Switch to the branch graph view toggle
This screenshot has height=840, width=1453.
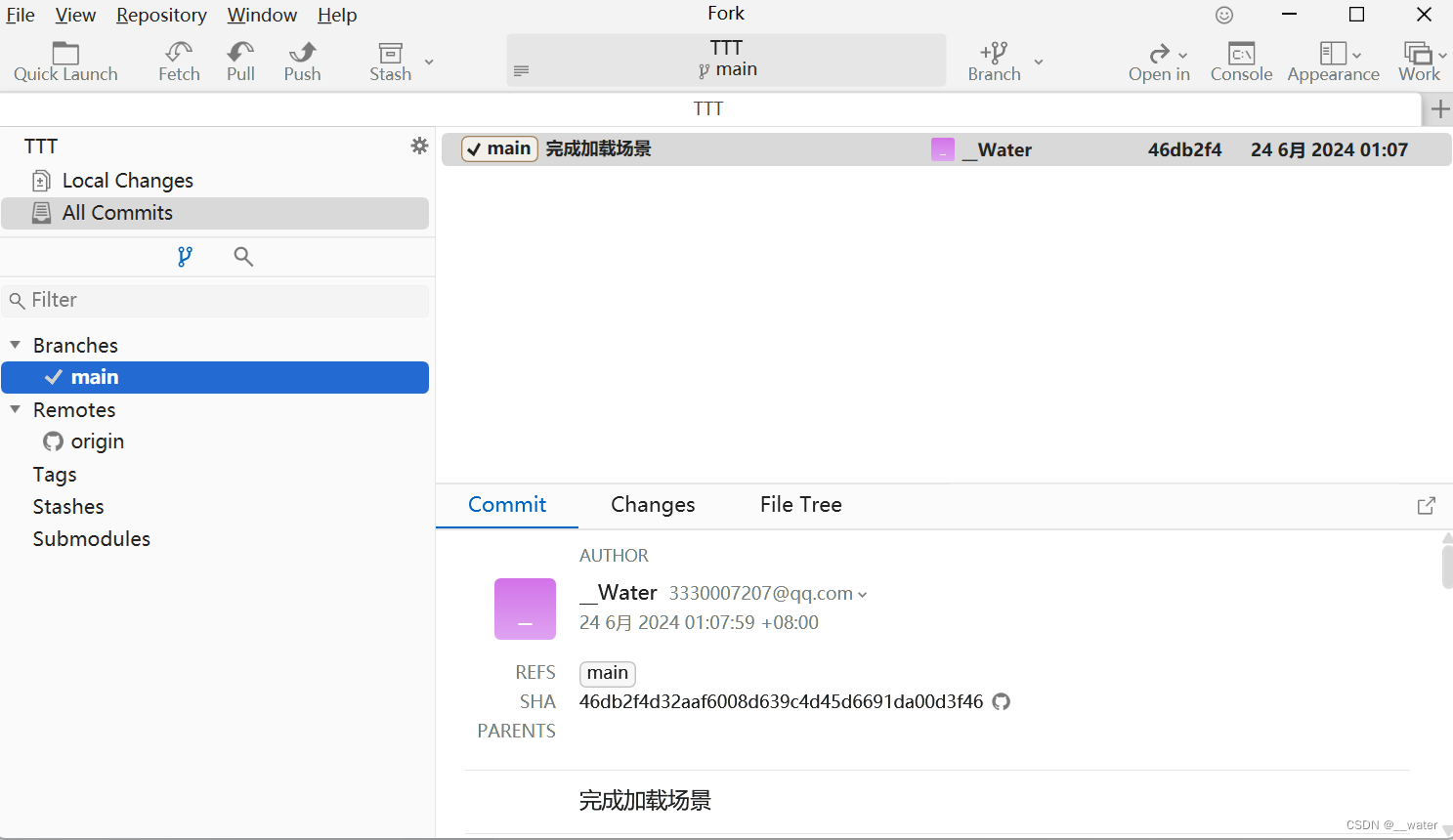click(185, 256)
